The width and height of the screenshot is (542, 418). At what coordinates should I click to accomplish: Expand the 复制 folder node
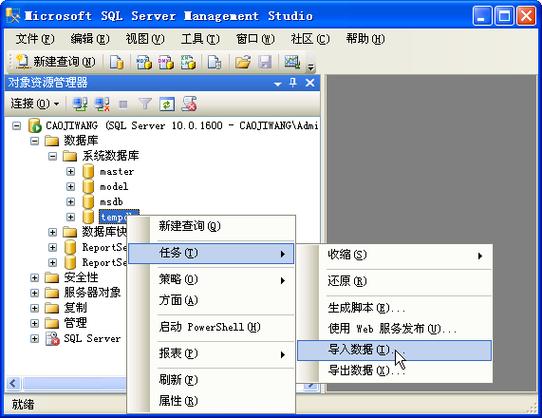tap(35, 308)
